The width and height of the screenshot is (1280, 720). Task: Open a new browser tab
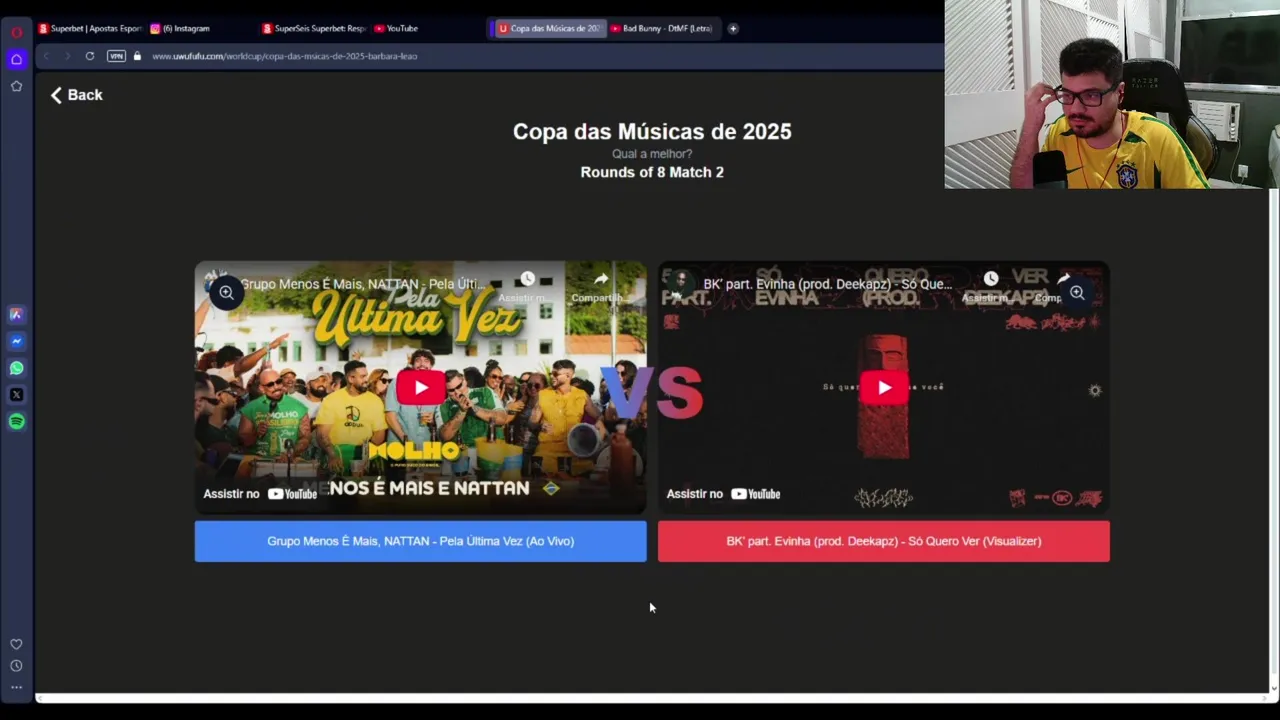733,28
